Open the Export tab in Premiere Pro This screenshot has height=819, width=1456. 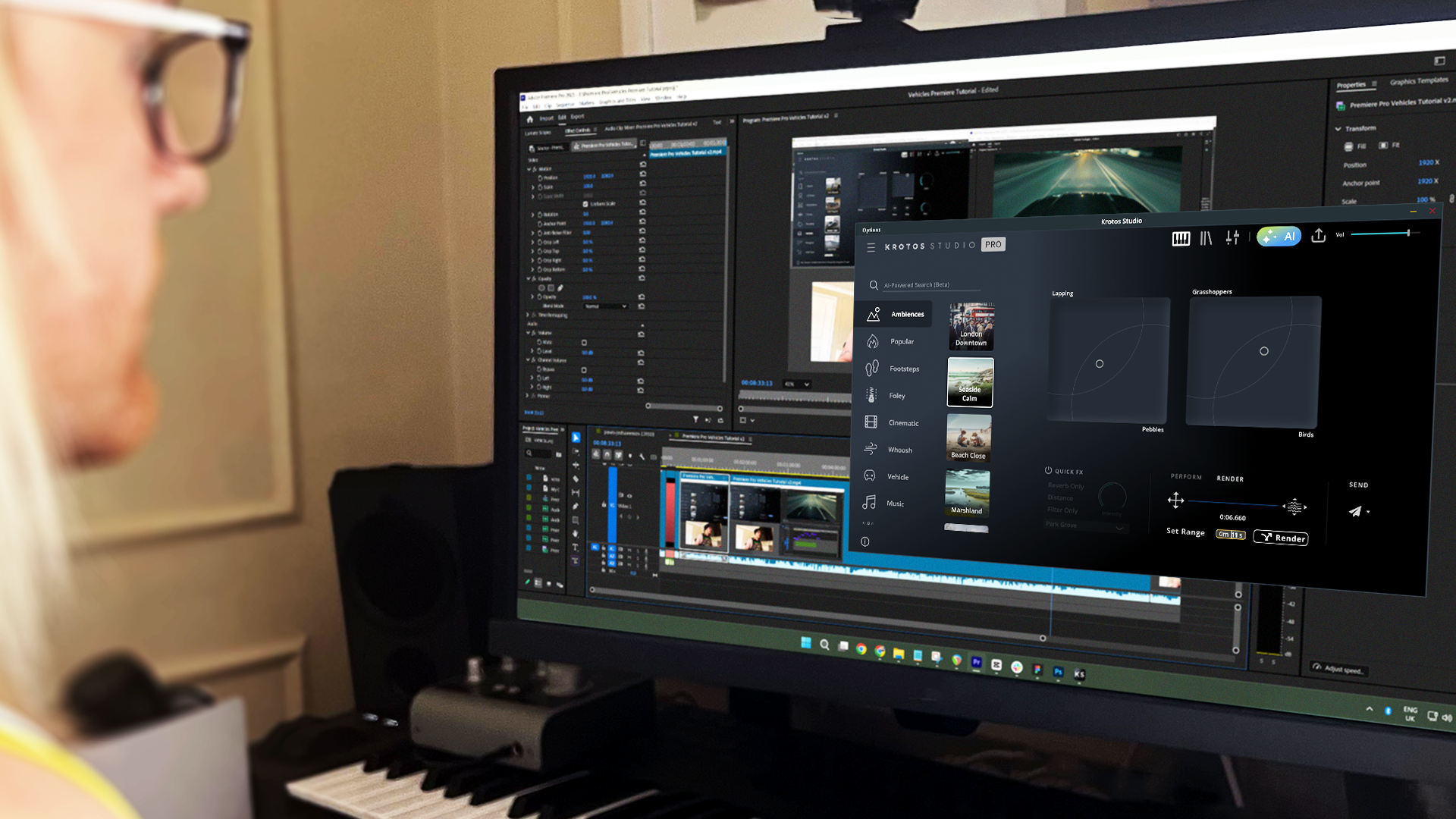577,117
